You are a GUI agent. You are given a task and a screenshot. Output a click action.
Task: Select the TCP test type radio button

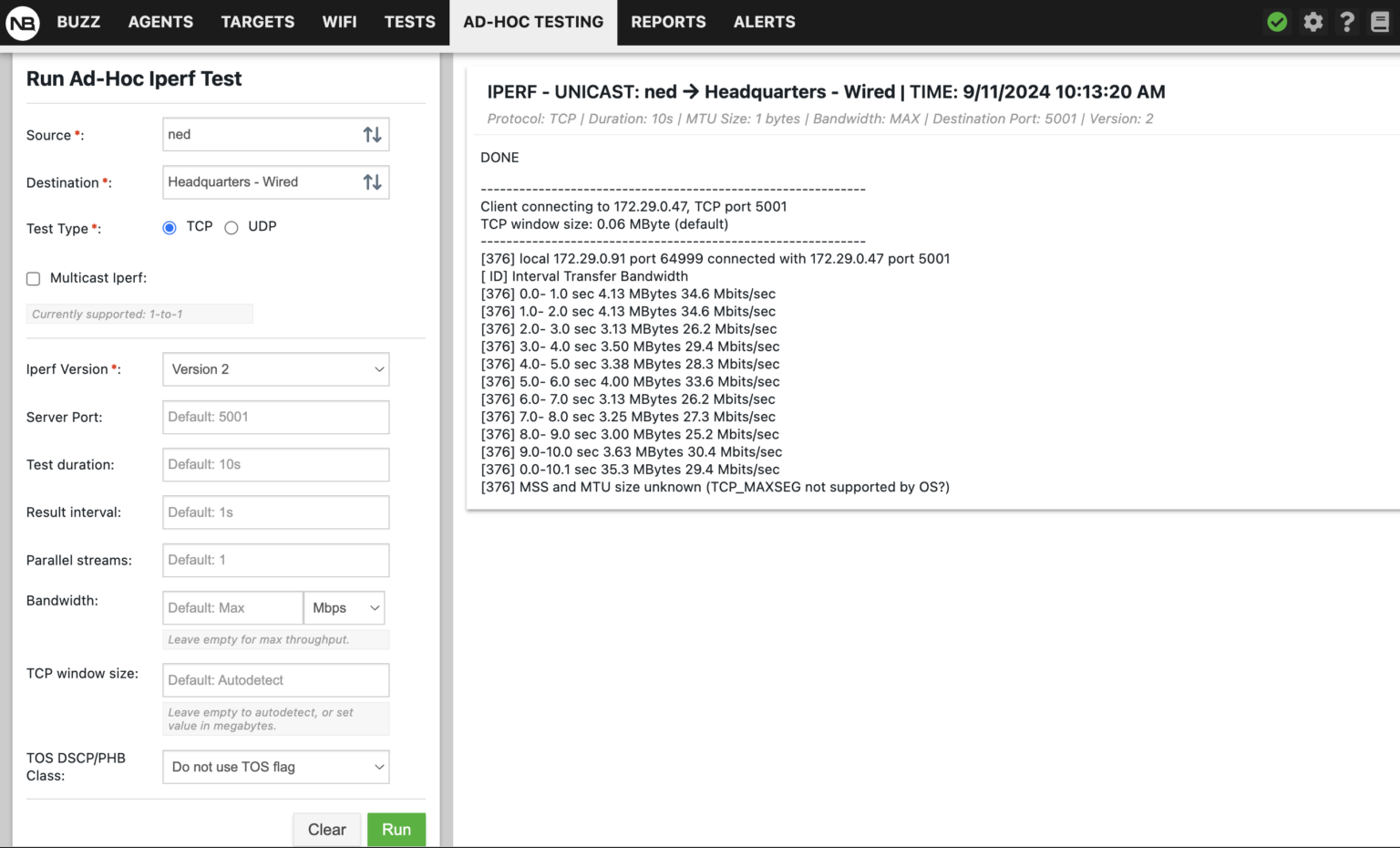(x=169, y=227)
